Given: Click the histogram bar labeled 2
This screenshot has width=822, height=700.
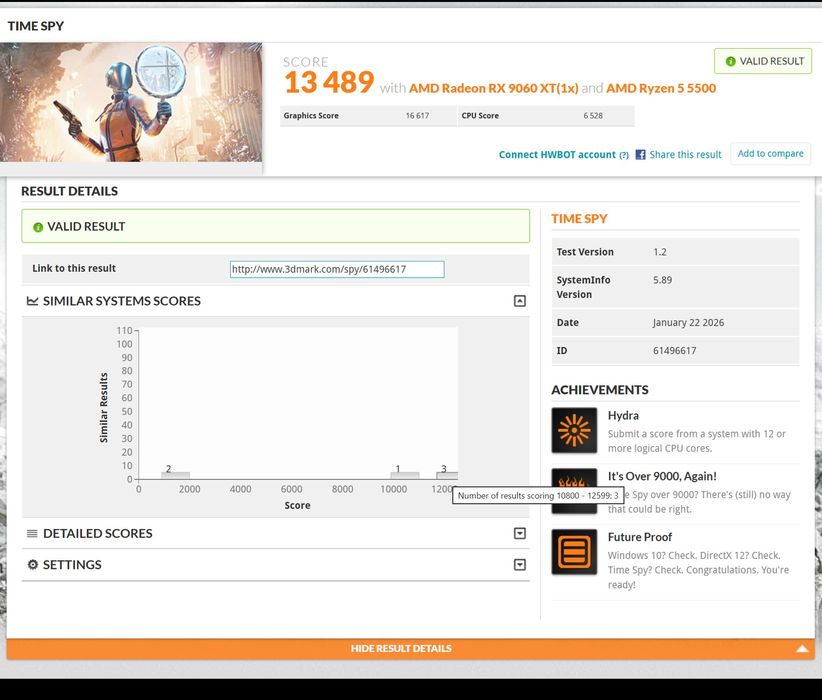Looking at the screenshot, I should (176, 476).
